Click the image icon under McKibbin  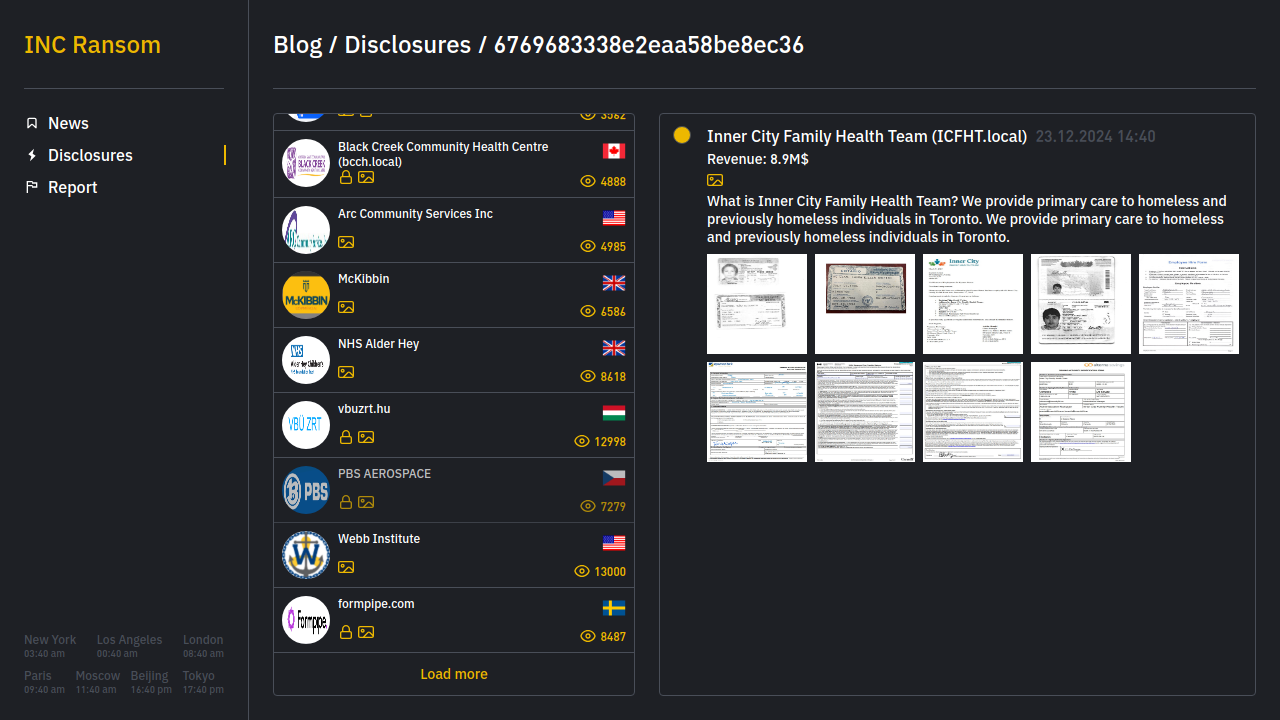point(346,307)
